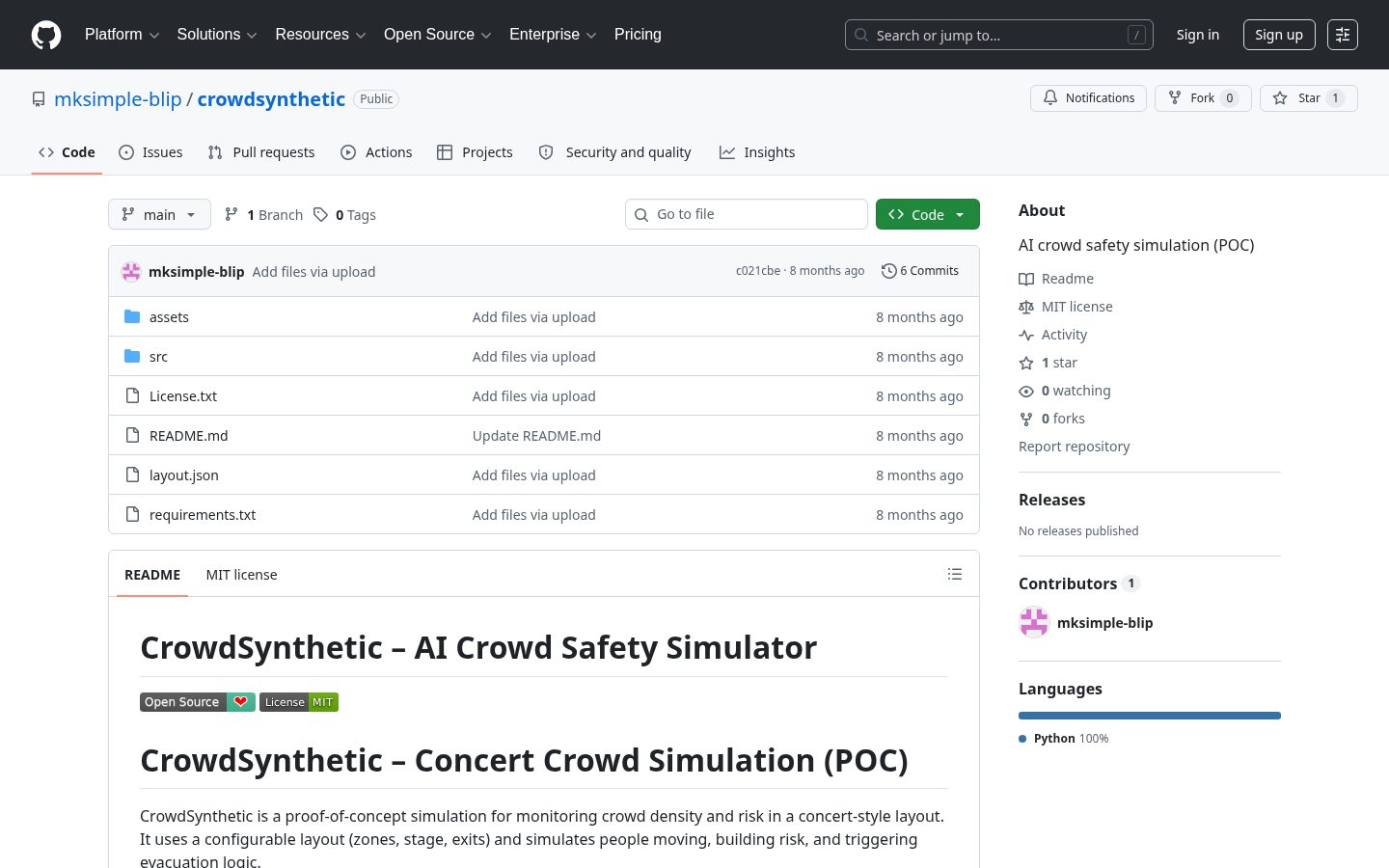Open the requirements.txt file
The image size is (1389, 868).
pos(203,515)
